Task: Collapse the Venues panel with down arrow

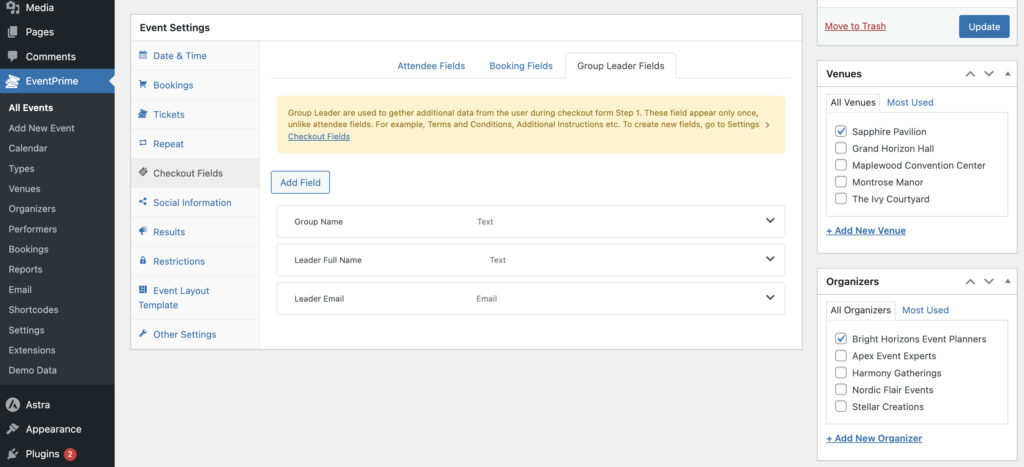Action: [x=989, y=74]
